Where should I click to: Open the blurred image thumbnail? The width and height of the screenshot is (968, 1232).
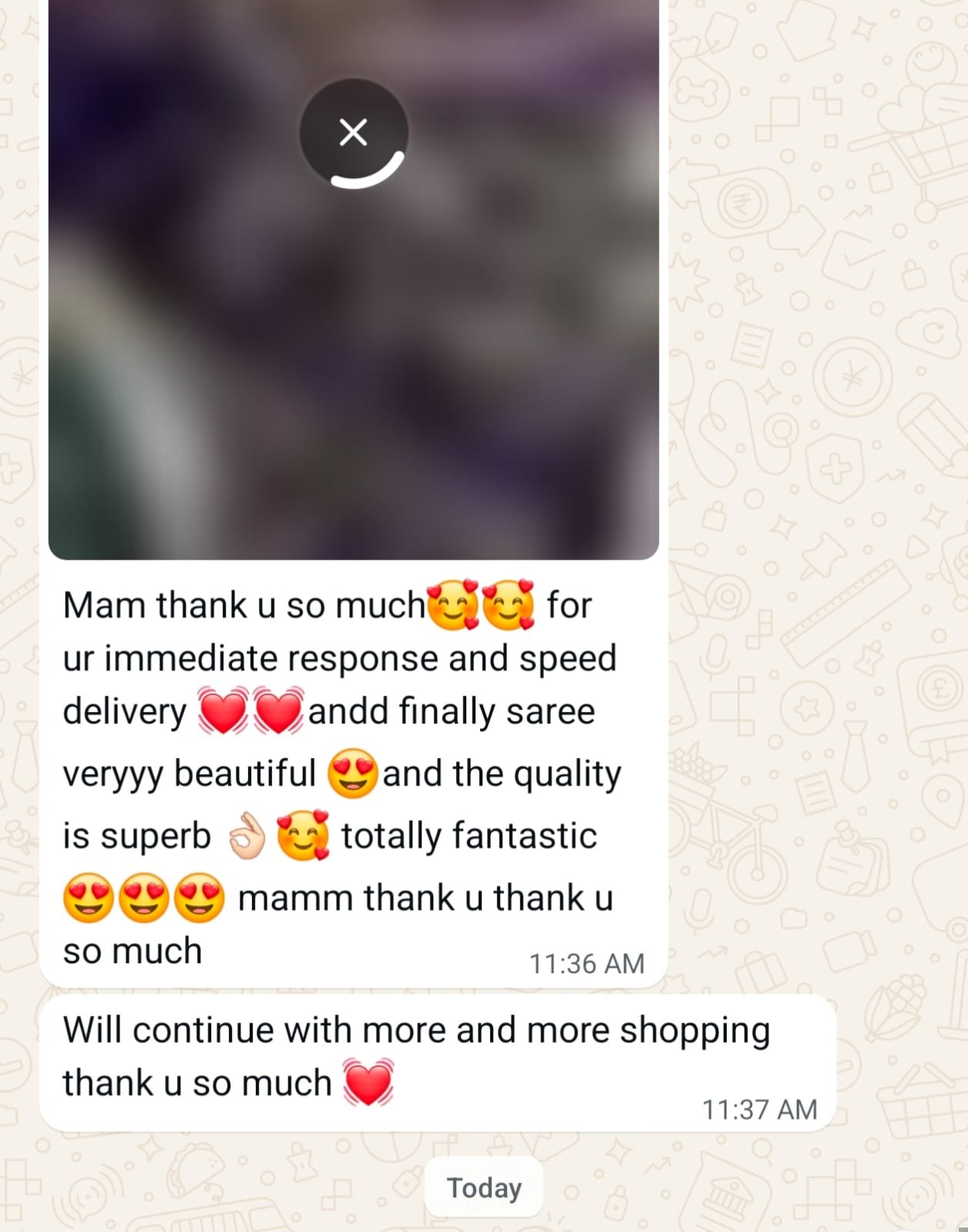click(x=353, y=279)
